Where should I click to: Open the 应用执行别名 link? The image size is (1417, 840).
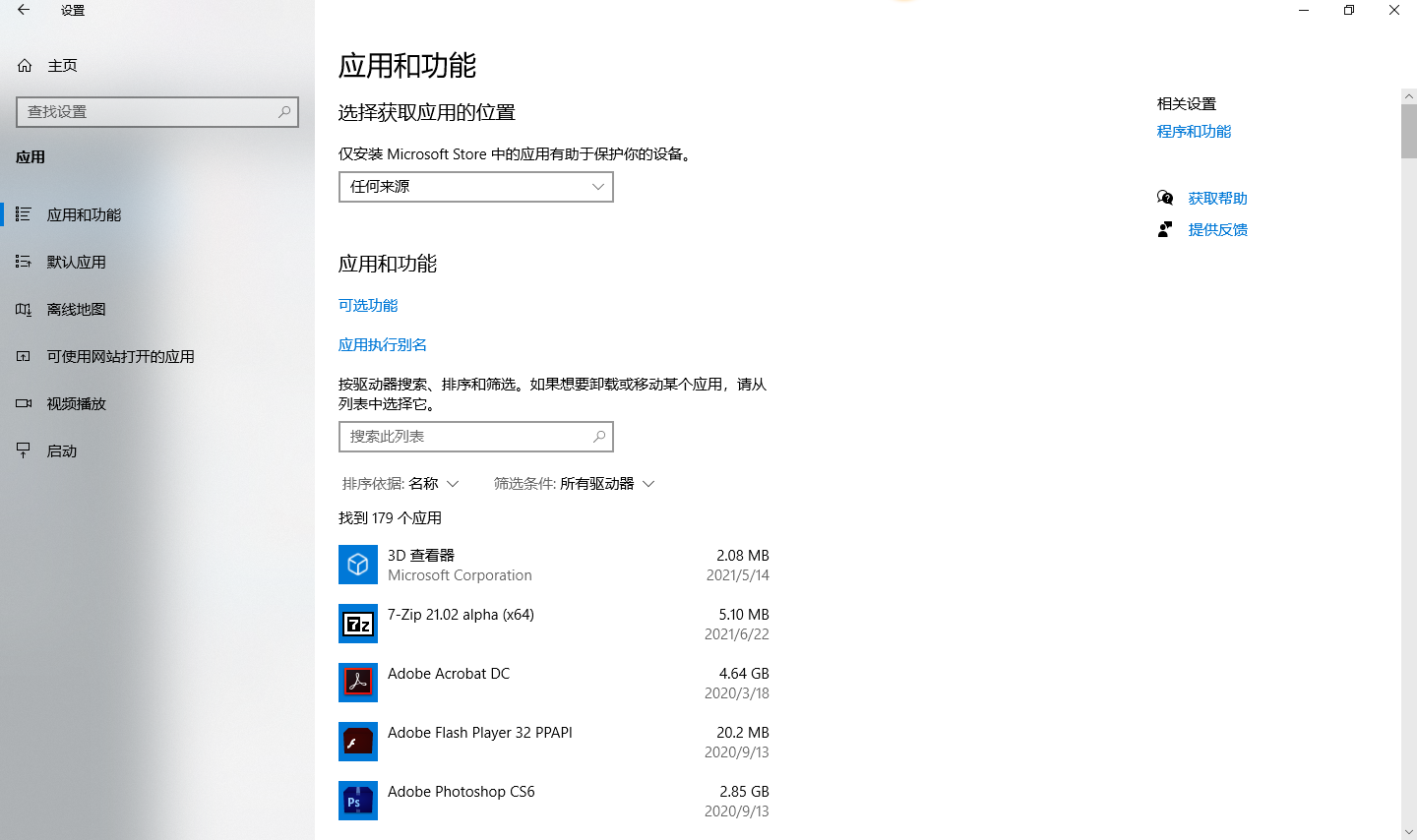383,345
